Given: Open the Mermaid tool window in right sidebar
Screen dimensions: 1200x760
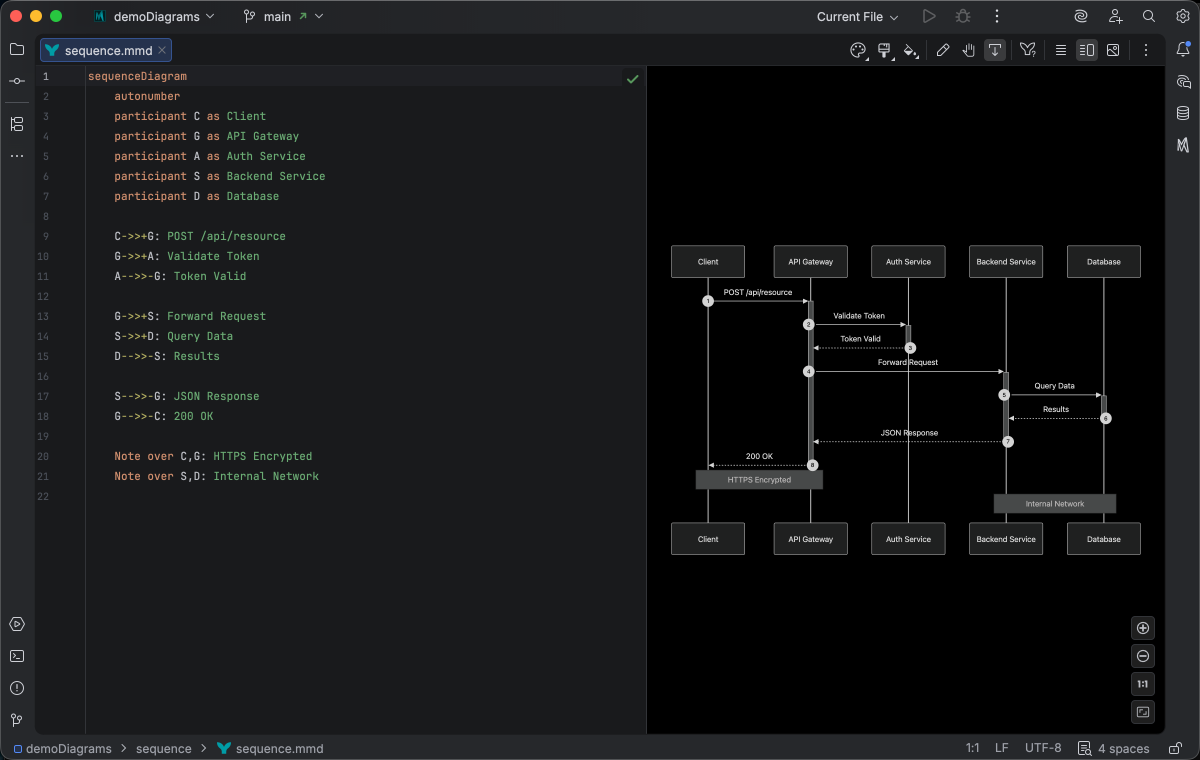Looking at the screenshot, I should [x=1183, y=145].
